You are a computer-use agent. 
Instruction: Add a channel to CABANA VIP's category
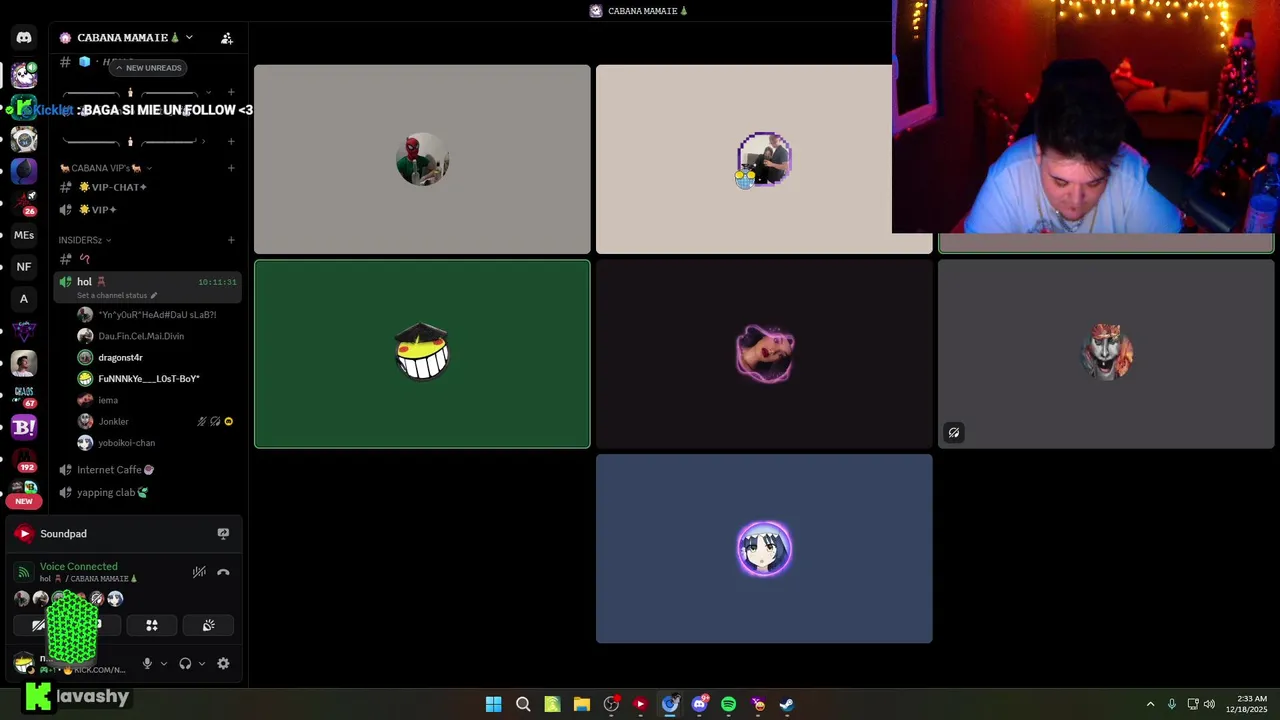point(231,168)
